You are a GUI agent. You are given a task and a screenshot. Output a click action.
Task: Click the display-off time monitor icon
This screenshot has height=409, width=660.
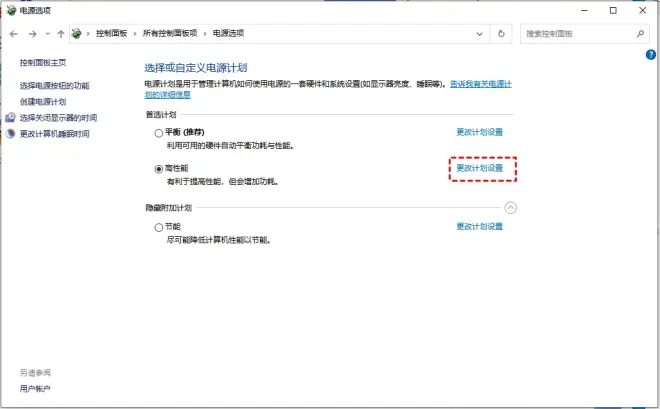11,117
